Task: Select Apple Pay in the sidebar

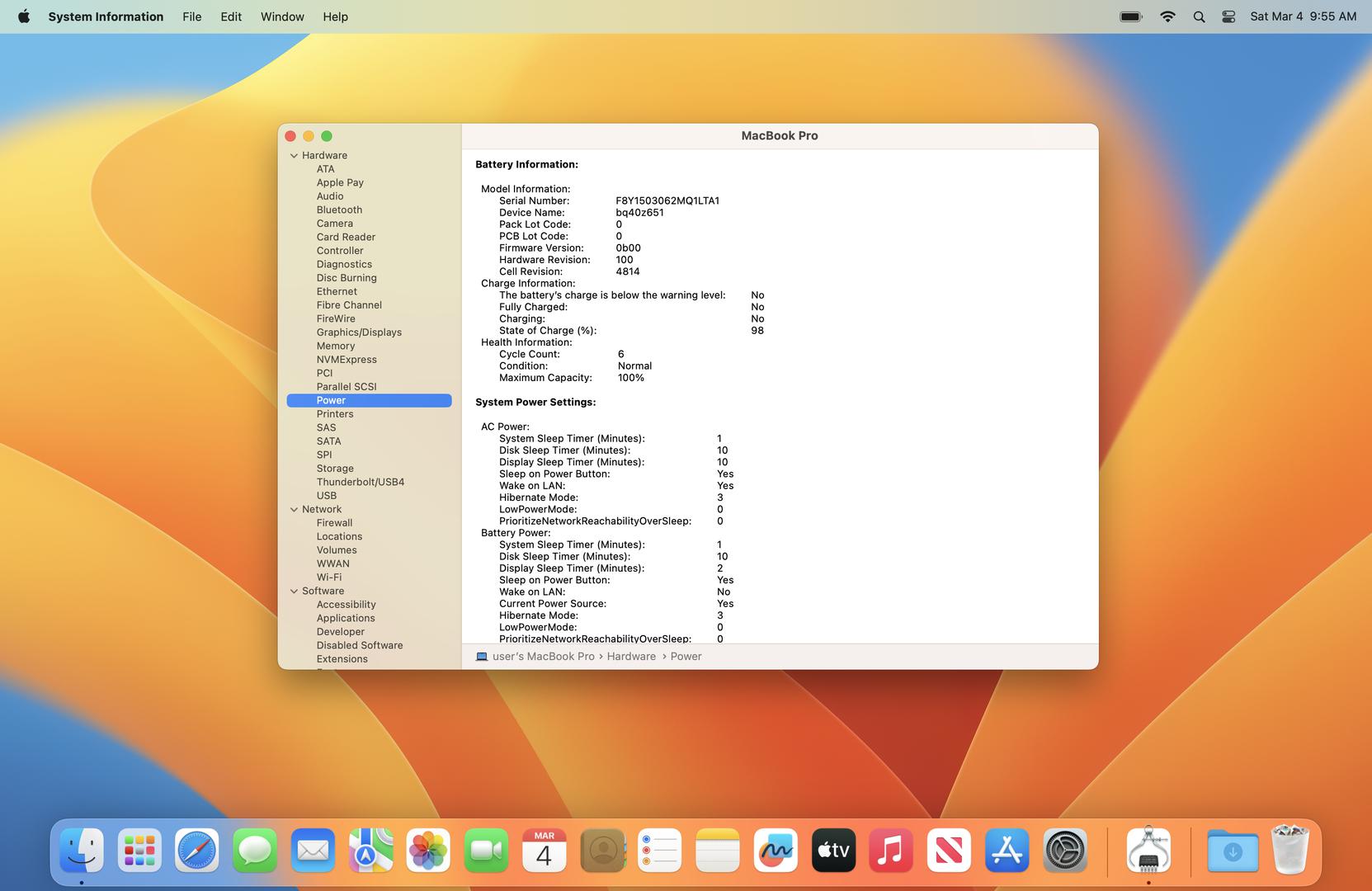Action: pos(340,182)
